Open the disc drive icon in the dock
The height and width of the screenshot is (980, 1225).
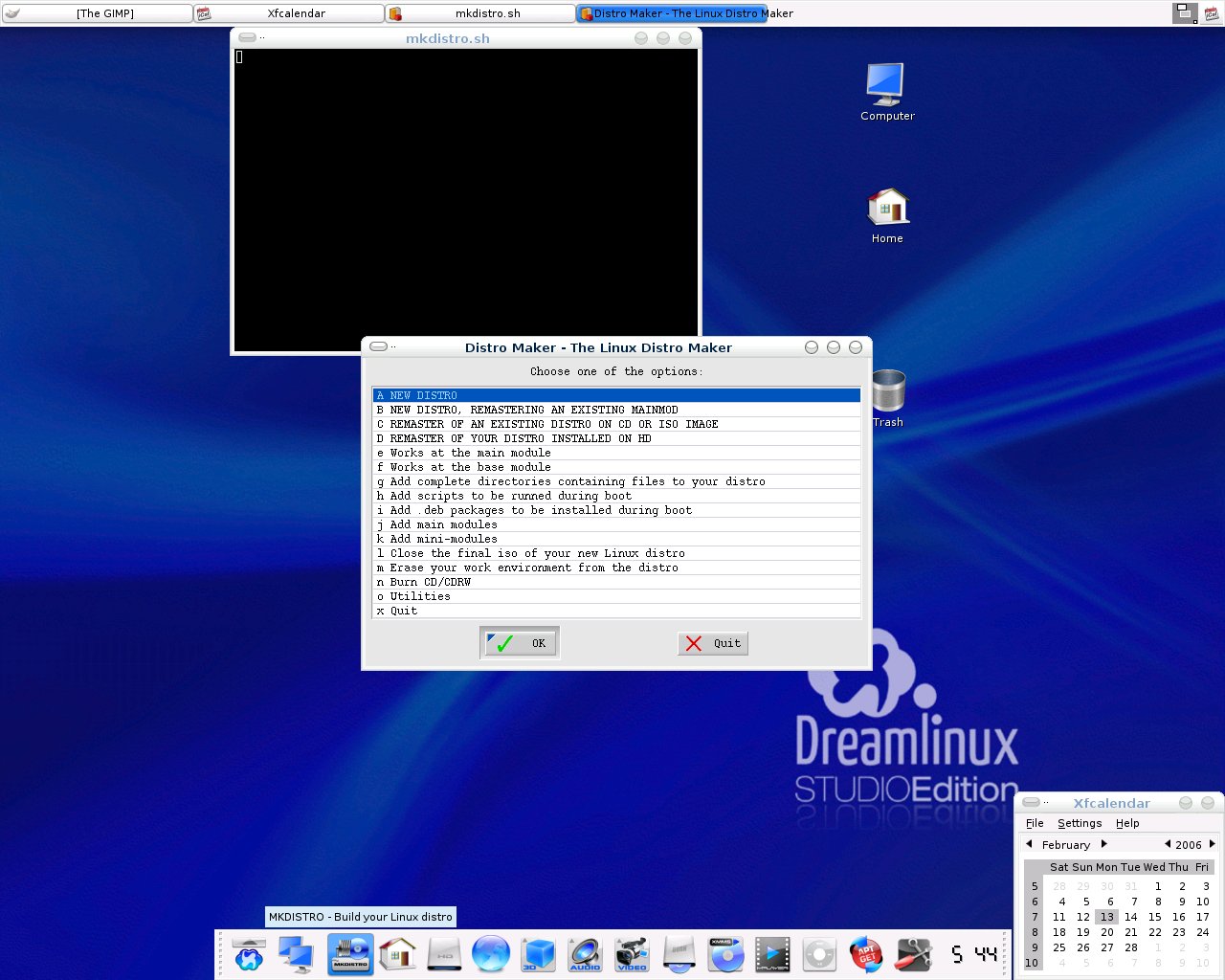(679, 954)
